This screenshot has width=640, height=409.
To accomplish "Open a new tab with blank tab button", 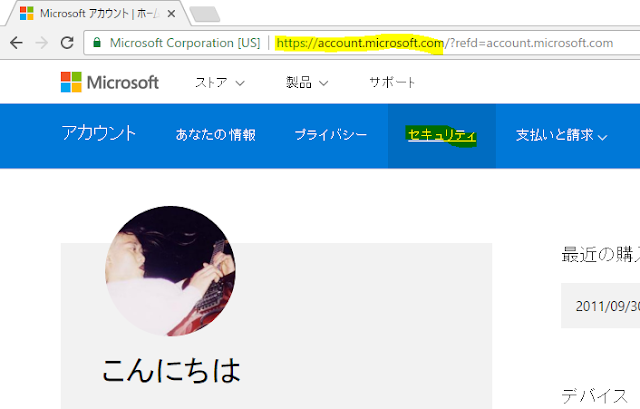I will click(205, 14).
